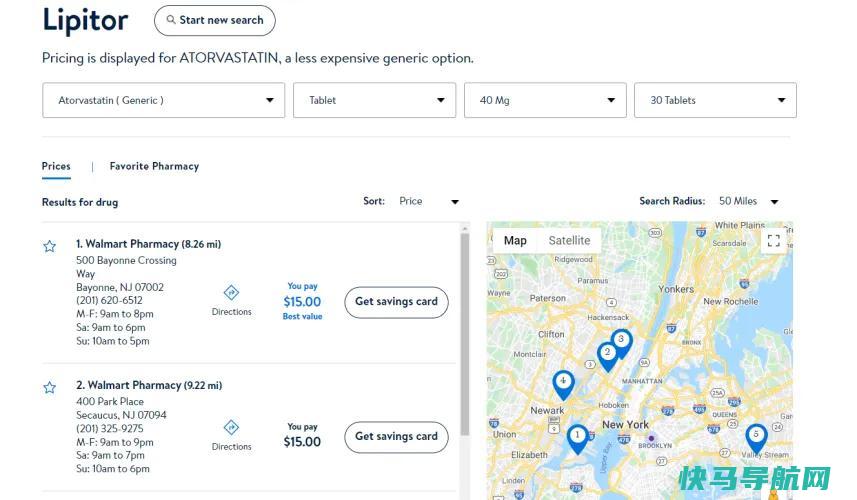
Task: Get savings card for Bayonne Walmart Pharmacy
Action: click(x=396, y=302)
